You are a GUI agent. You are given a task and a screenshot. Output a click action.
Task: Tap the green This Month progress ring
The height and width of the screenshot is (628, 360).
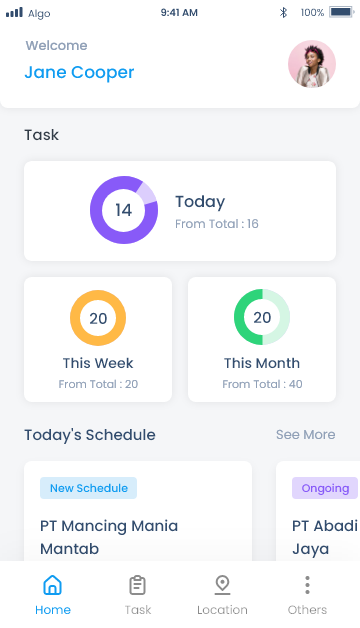(262, 317)
